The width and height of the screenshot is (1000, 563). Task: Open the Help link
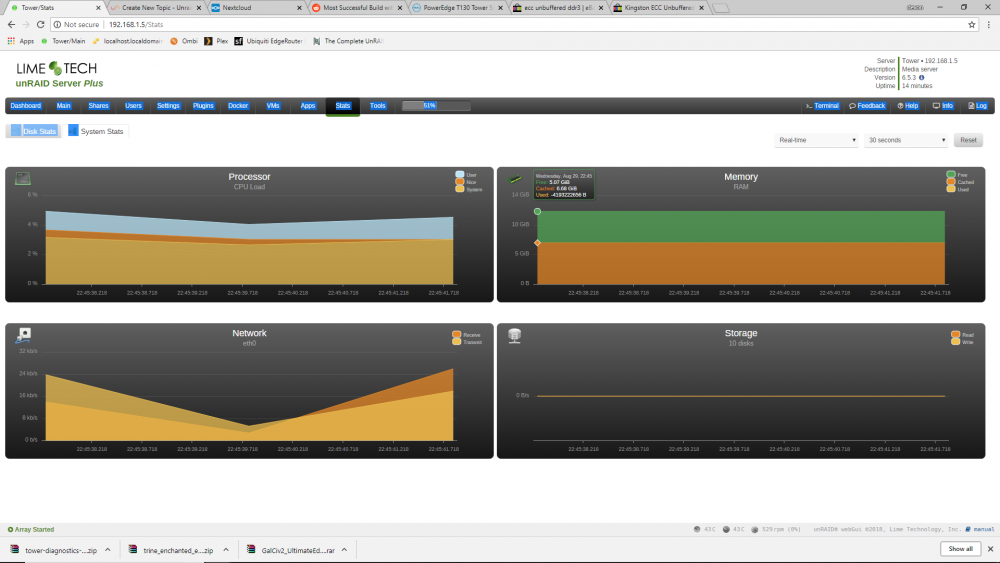coord(908,106)
